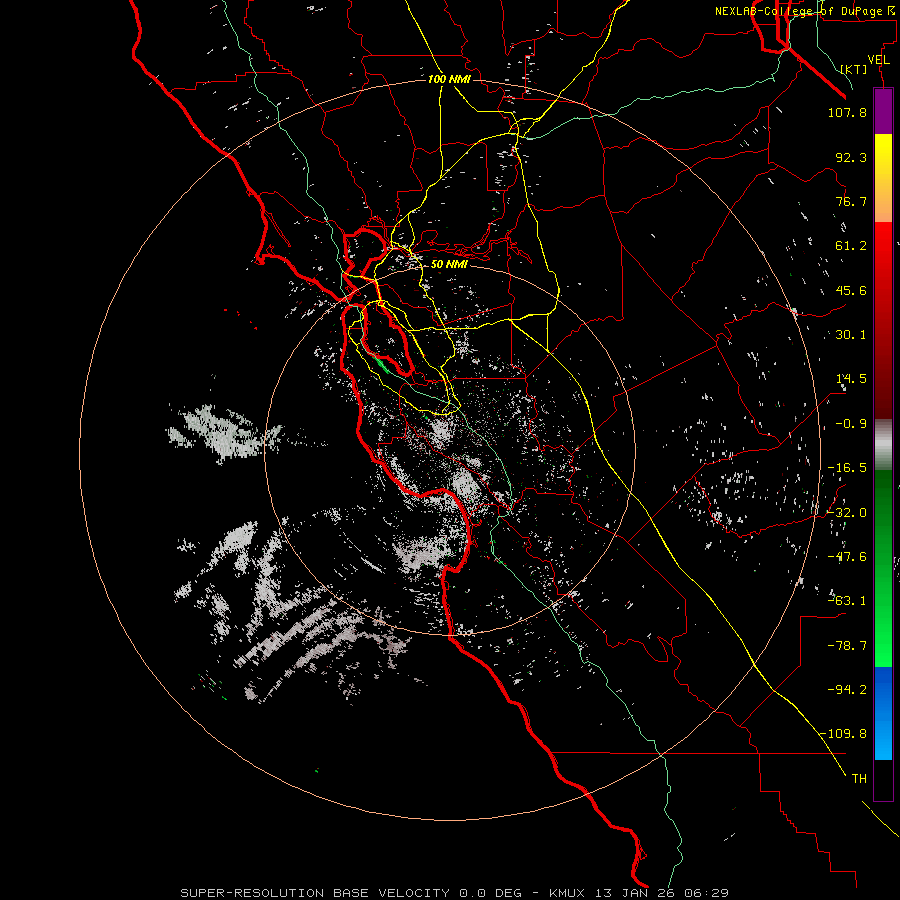Click the gray near-zero segment of the color bar

coord(883,445)
